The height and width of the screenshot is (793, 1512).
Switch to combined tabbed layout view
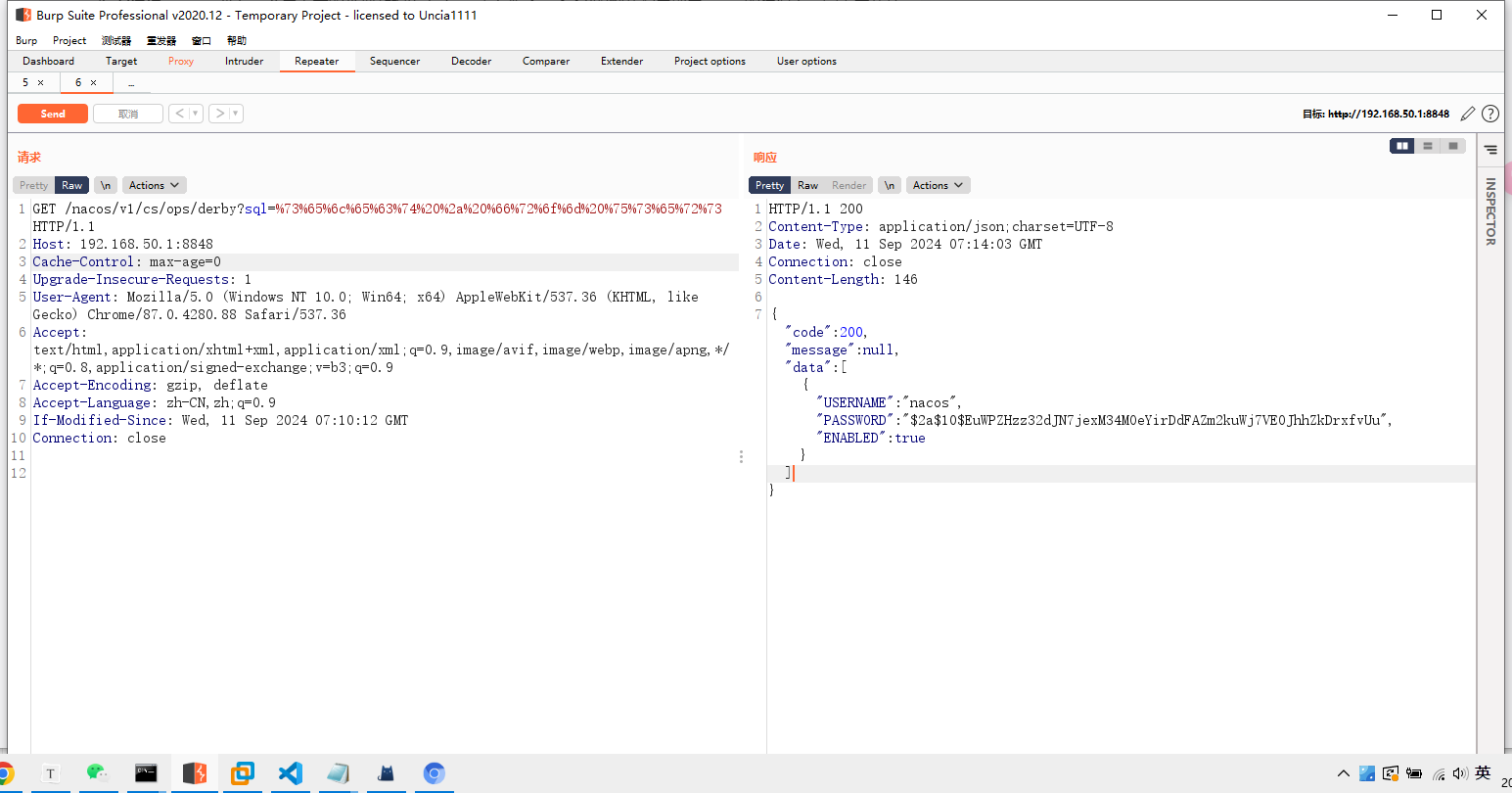(x=1453, y=146)
